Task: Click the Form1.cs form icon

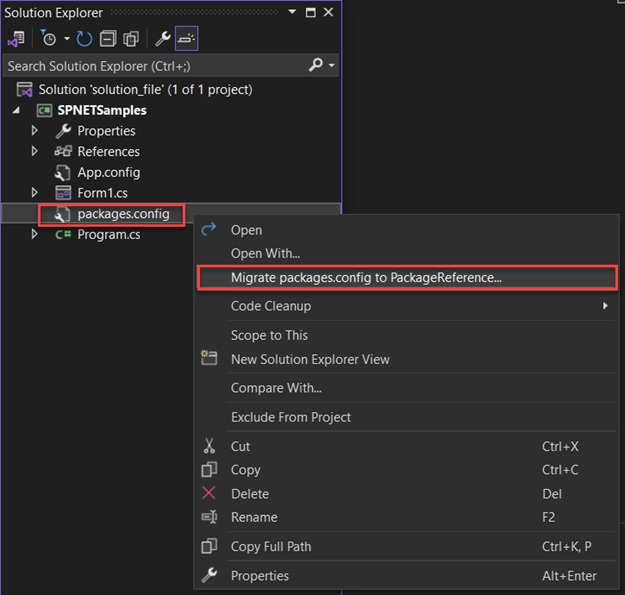Action: (63, 193)
